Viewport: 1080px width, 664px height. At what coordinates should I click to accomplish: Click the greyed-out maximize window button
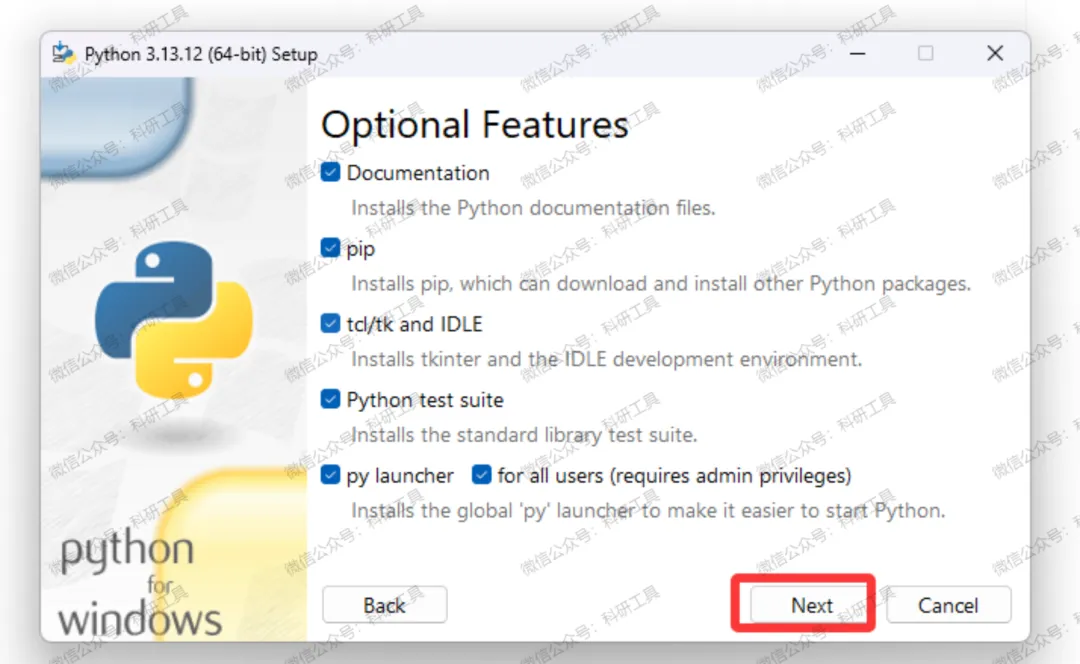[x=926, y=53]
